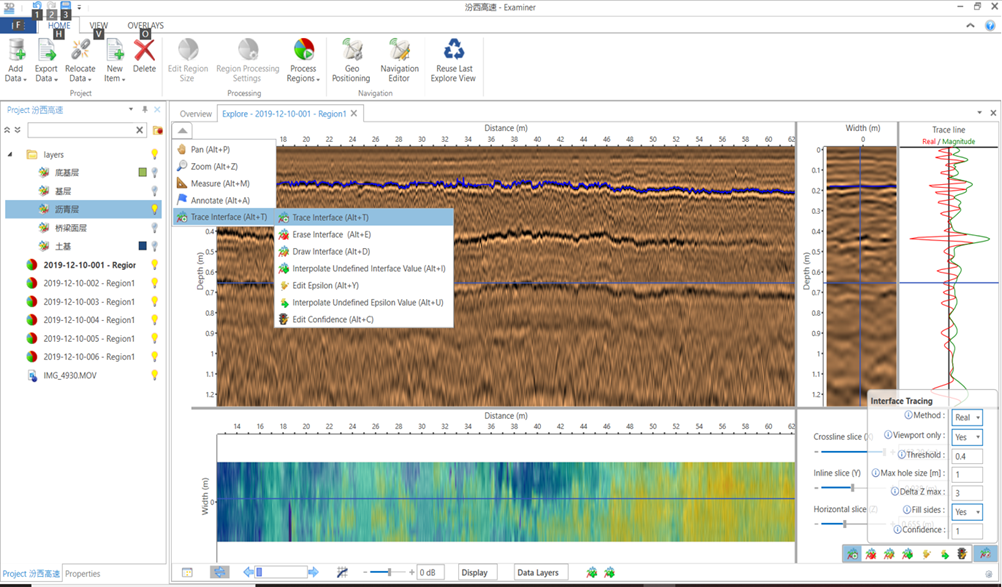Open the Method dropdown in Interface Tracing
The image size is (1002, 587).
[967, 417]
